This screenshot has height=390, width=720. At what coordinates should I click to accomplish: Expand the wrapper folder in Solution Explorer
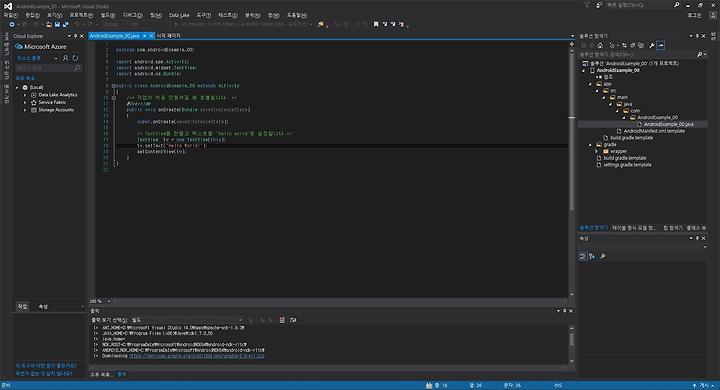pos(597,151)
